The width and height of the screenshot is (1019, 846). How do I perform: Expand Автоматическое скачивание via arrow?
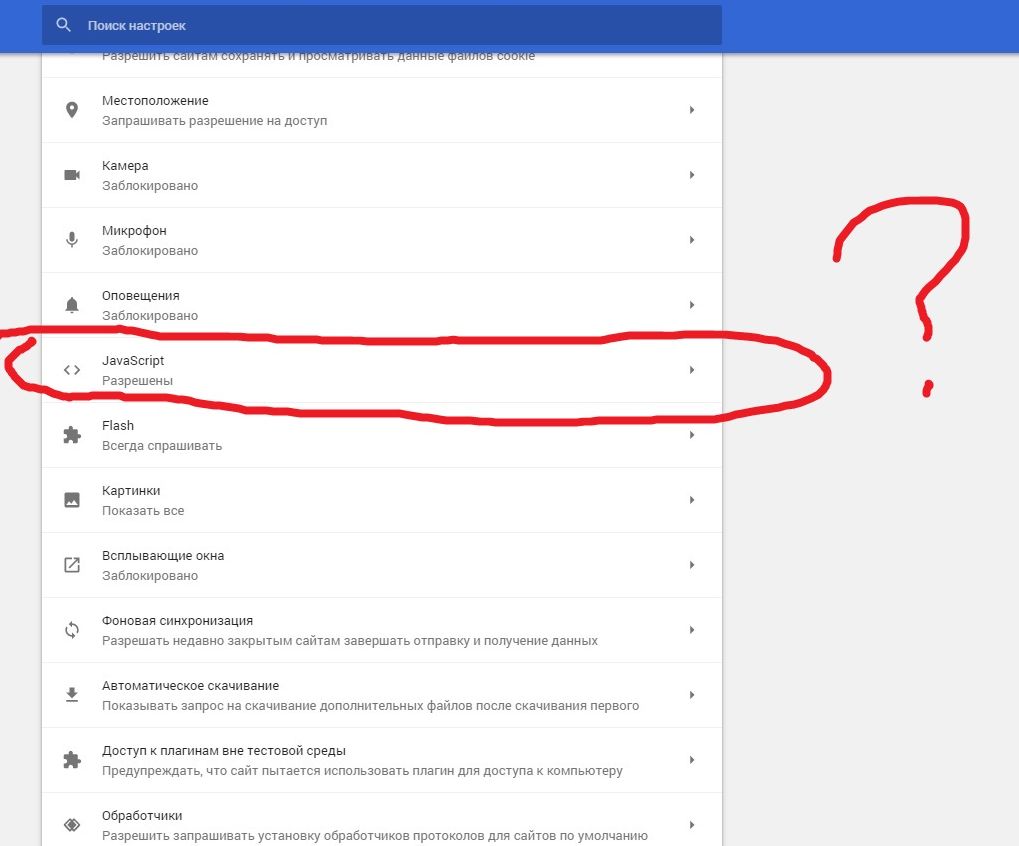coord(691,695)
